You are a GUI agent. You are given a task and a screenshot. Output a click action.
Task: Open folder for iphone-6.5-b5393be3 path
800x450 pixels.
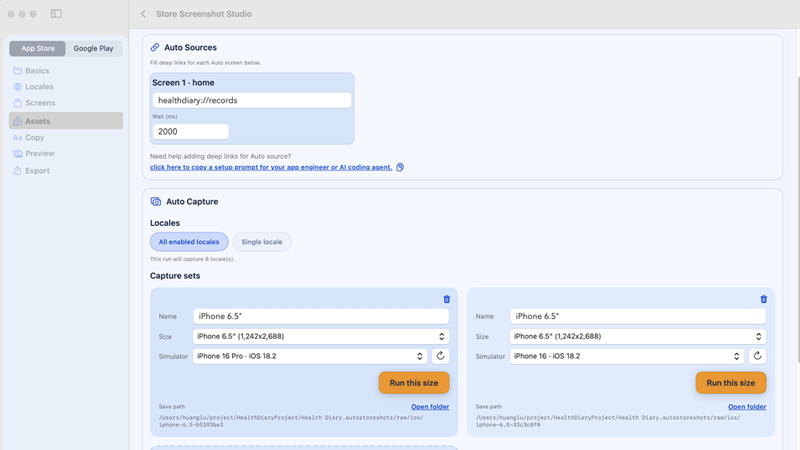coord(430,407)
